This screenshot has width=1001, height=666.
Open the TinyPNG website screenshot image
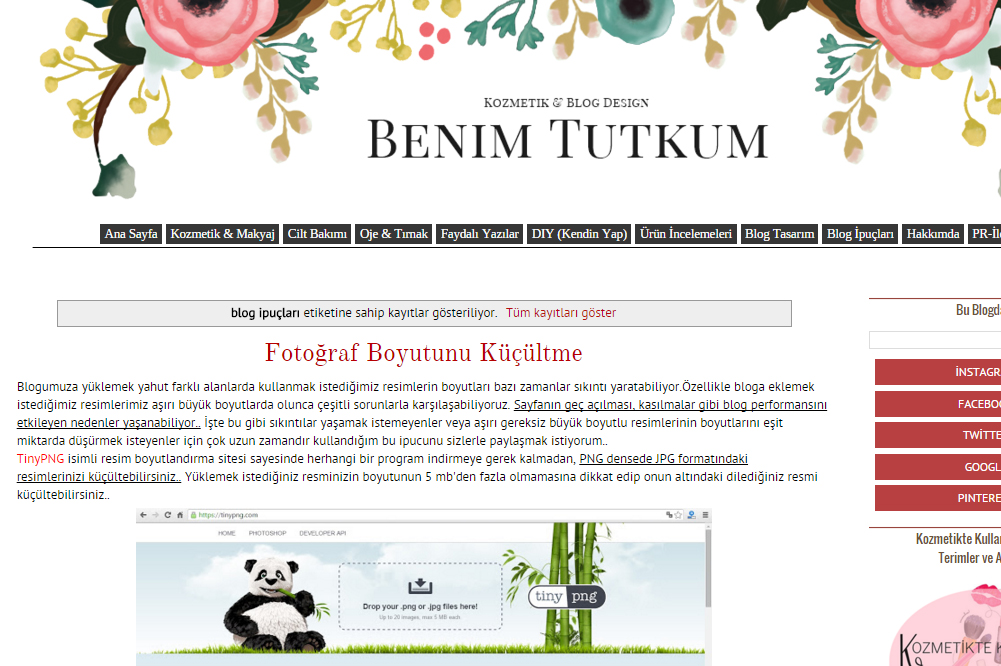click(x=423, y=587)
